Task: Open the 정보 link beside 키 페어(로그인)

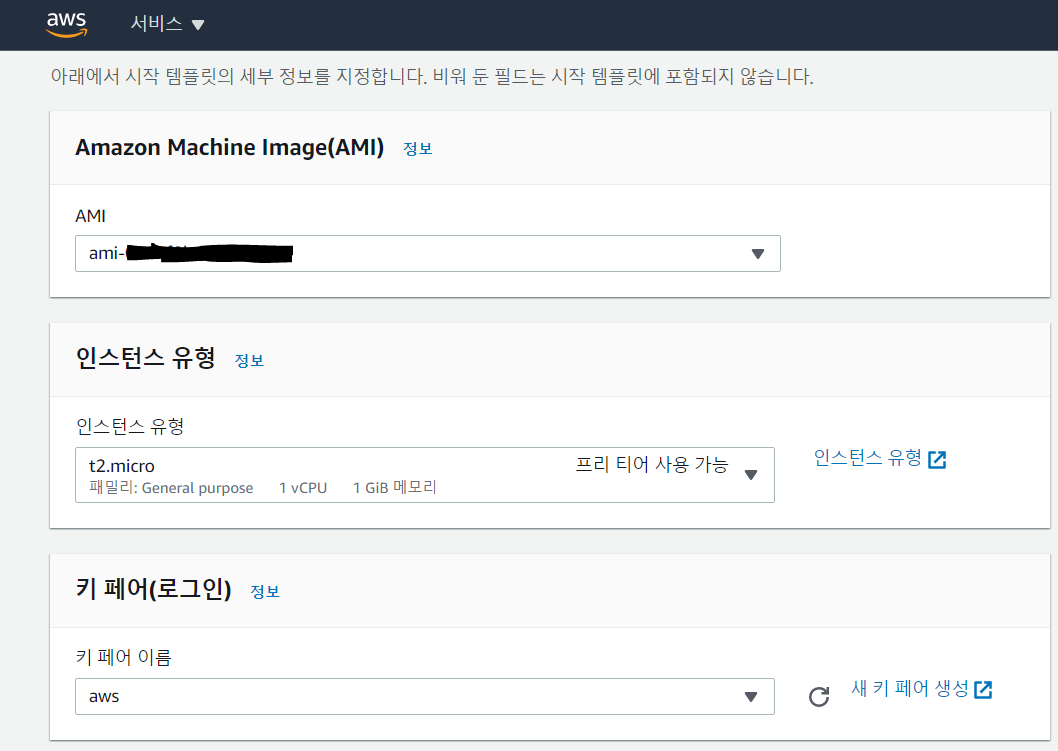Action: 265,591
